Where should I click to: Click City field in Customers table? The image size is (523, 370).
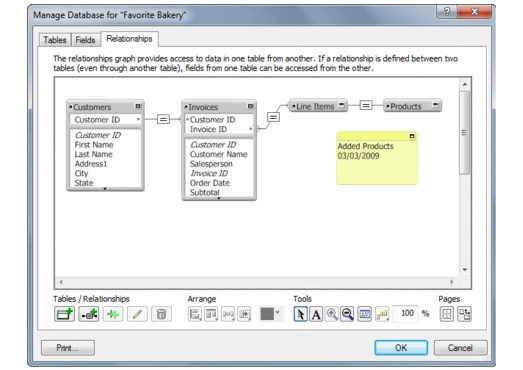pos(81,173)
